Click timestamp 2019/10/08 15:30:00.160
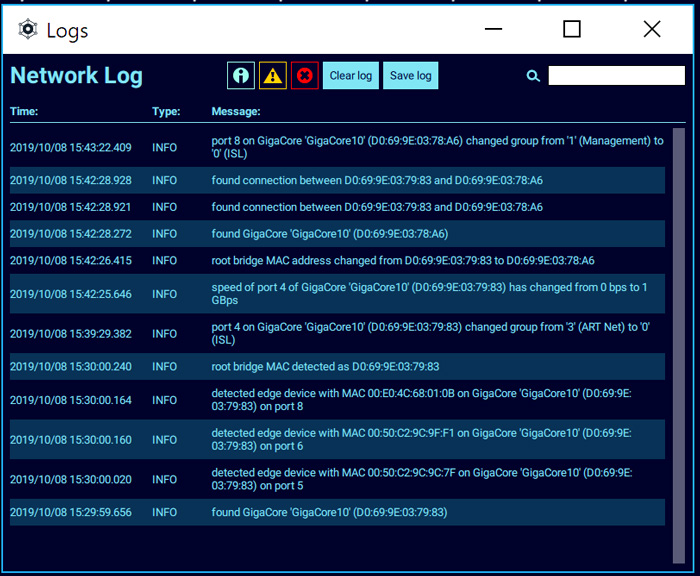 pos(71,440)
